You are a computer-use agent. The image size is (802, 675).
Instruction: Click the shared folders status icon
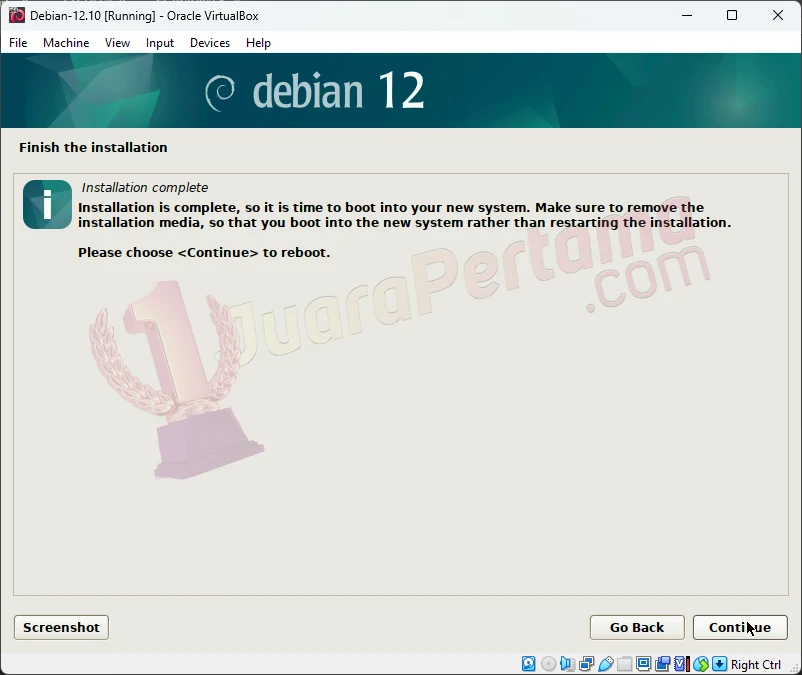coord(626,663)
